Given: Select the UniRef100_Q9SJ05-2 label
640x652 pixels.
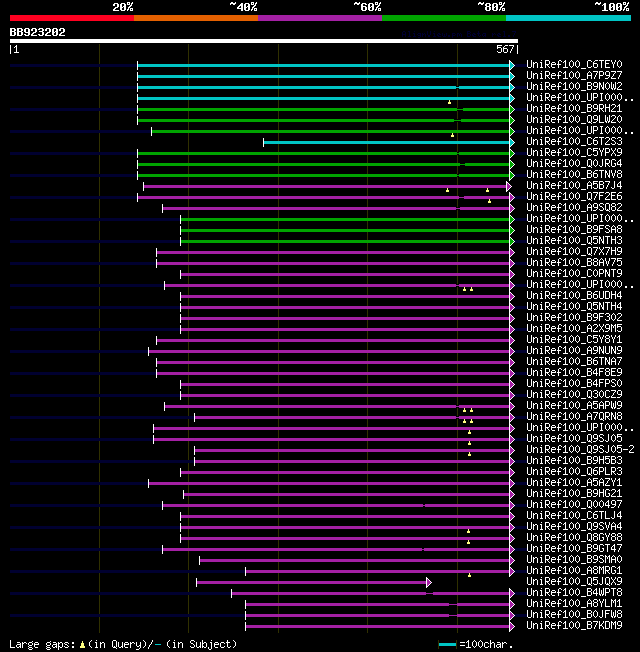Looking at the screenshot, I should point(580,449).
